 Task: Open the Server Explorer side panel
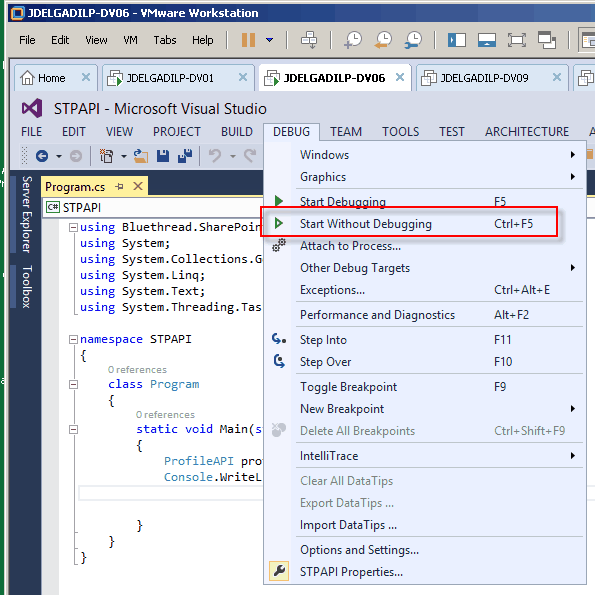click(x=26, y=214)
